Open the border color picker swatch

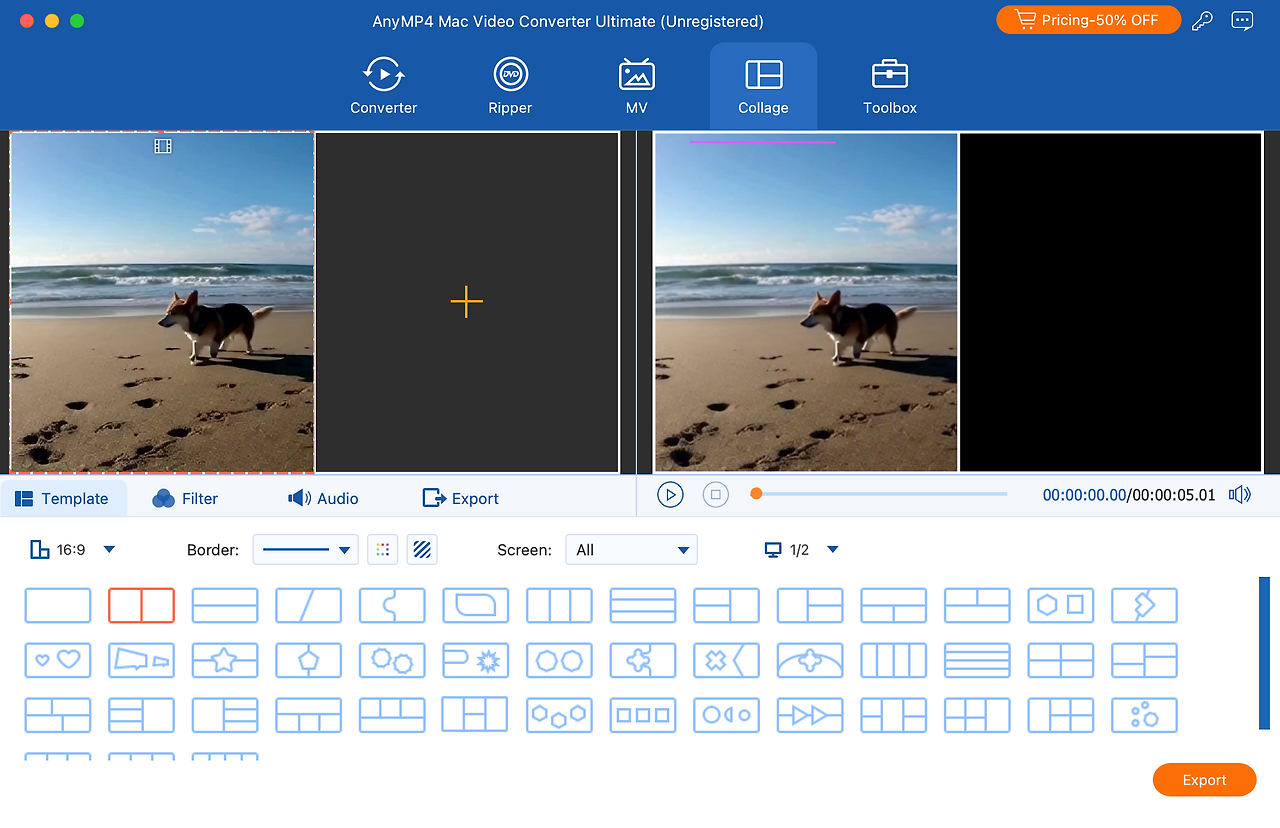pos(382,549)
